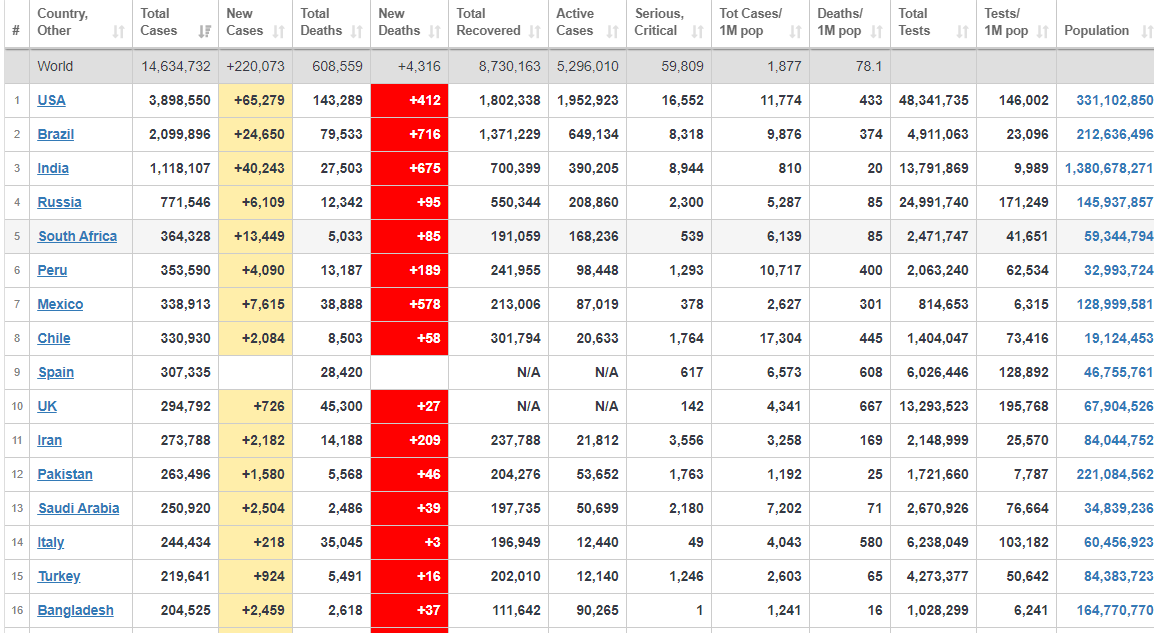Open the Peru country link
1154x633 pixels.
tap(52, 270)
